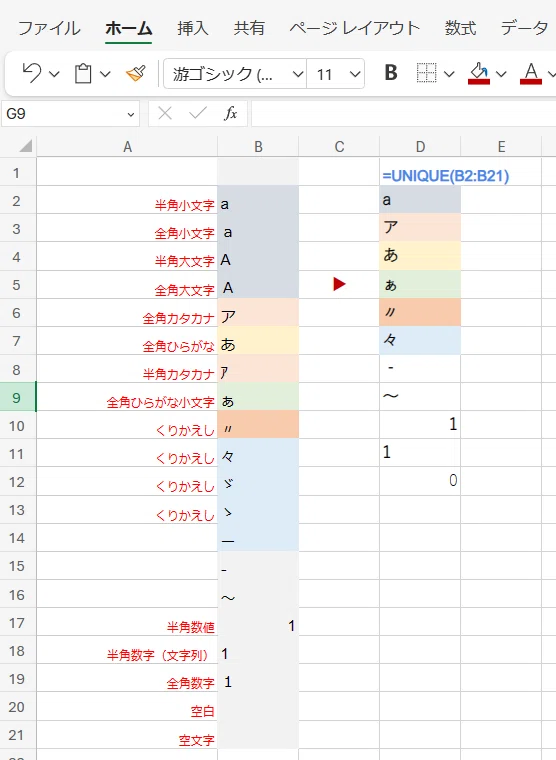Viewport: 556px width, 760px height.
Task: Click cell labeled 半角カタカナ
Action: [x=127, y=369]
